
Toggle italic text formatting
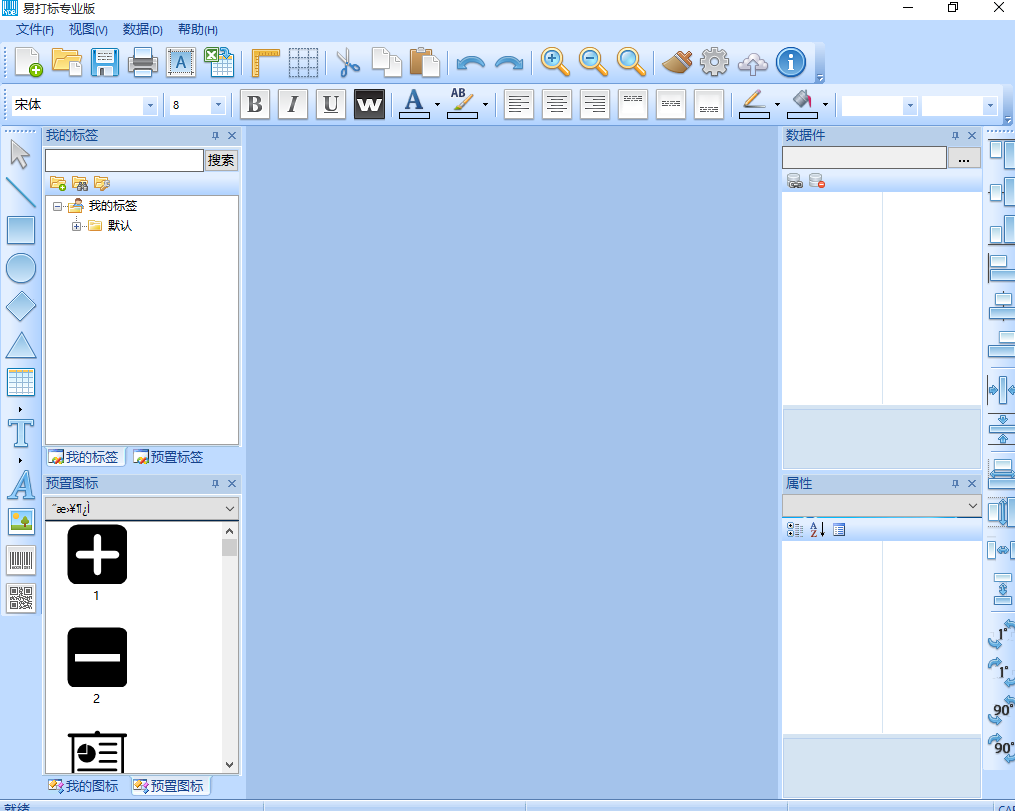pos(292,104)
